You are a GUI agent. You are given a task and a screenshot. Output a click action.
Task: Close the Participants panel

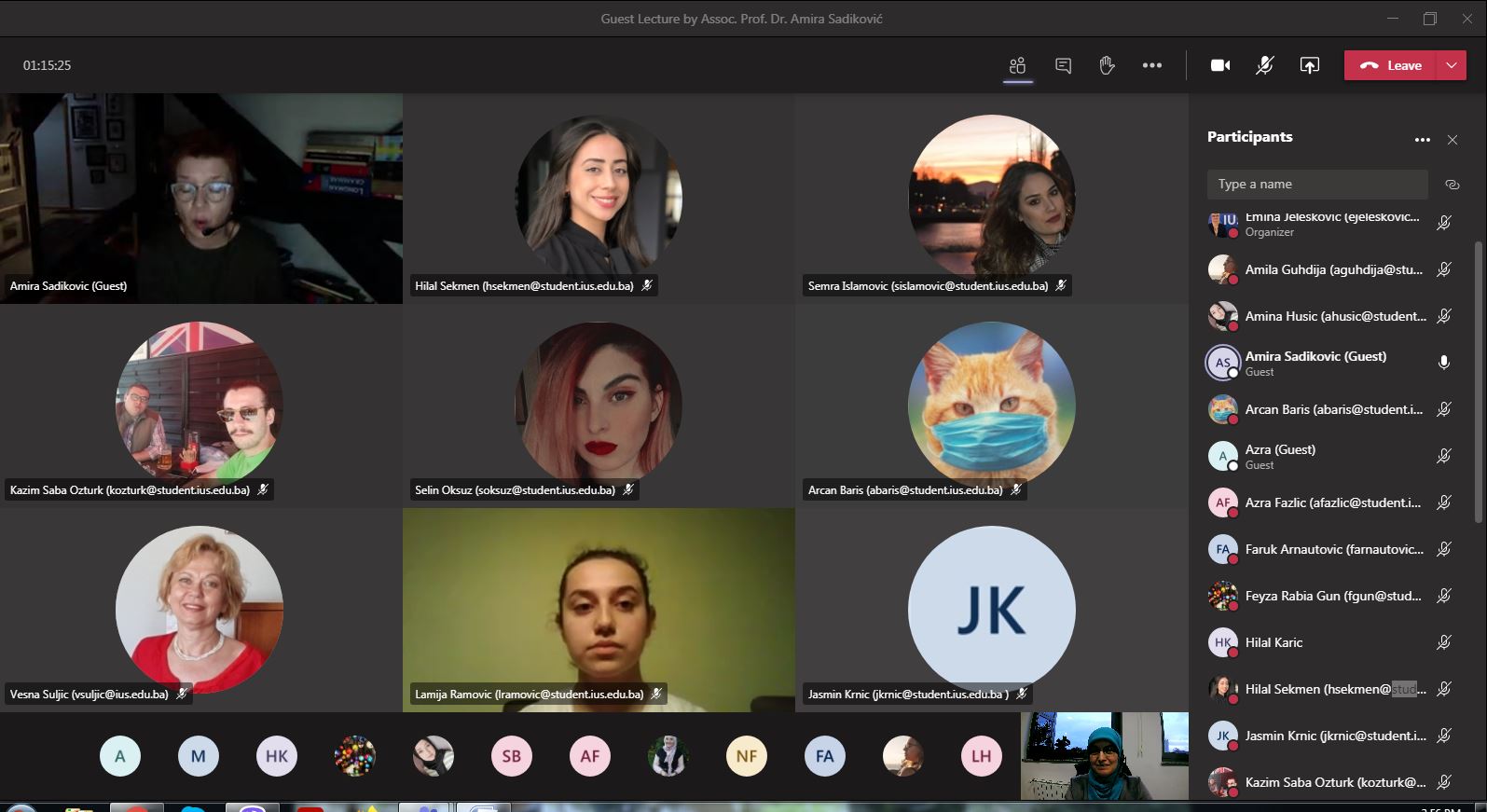pos(1452,140)
